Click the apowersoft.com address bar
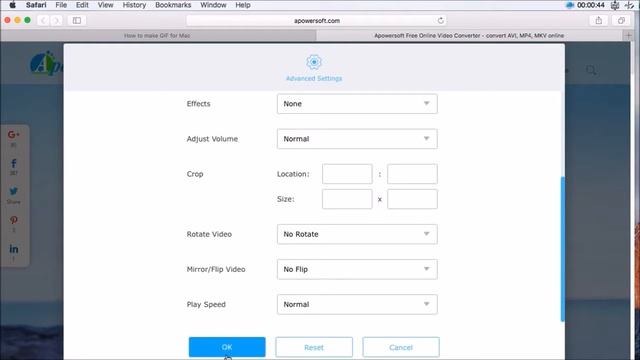The width and height of the screenshot is (640, 360). click(317, 20)
